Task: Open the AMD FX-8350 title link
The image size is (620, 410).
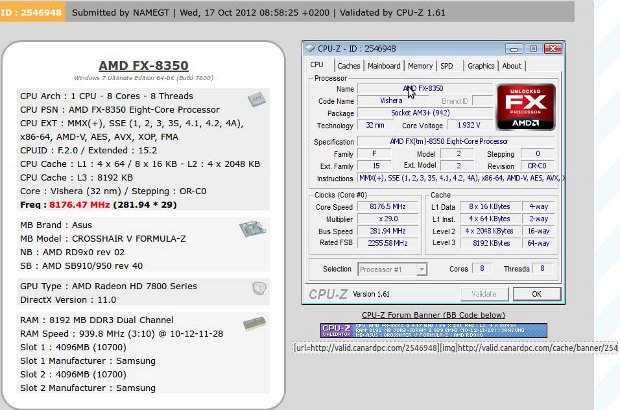Action: click(144, 66)
